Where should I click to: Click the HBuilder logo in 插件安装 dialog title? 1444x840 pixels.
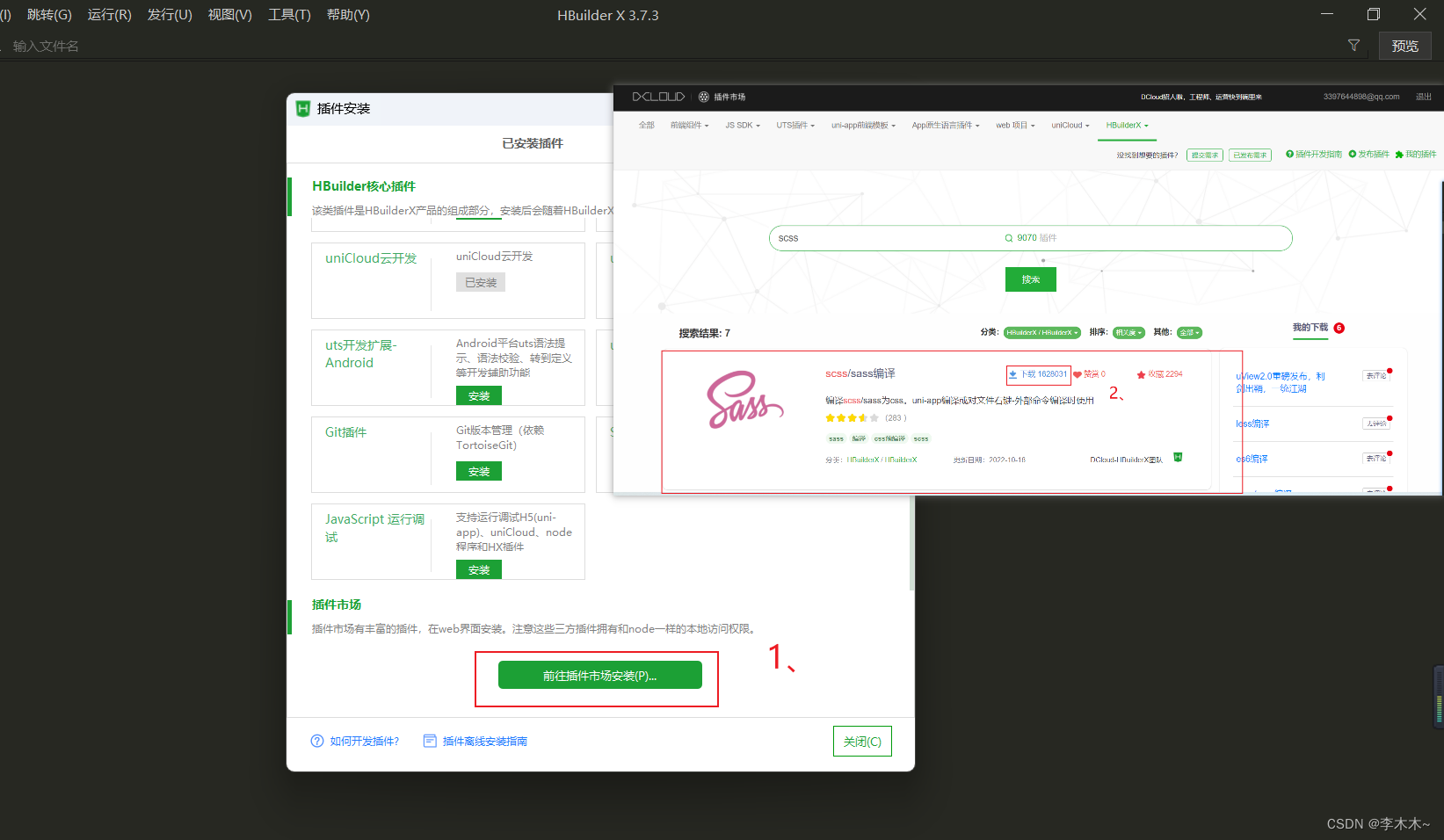point(303,108)
